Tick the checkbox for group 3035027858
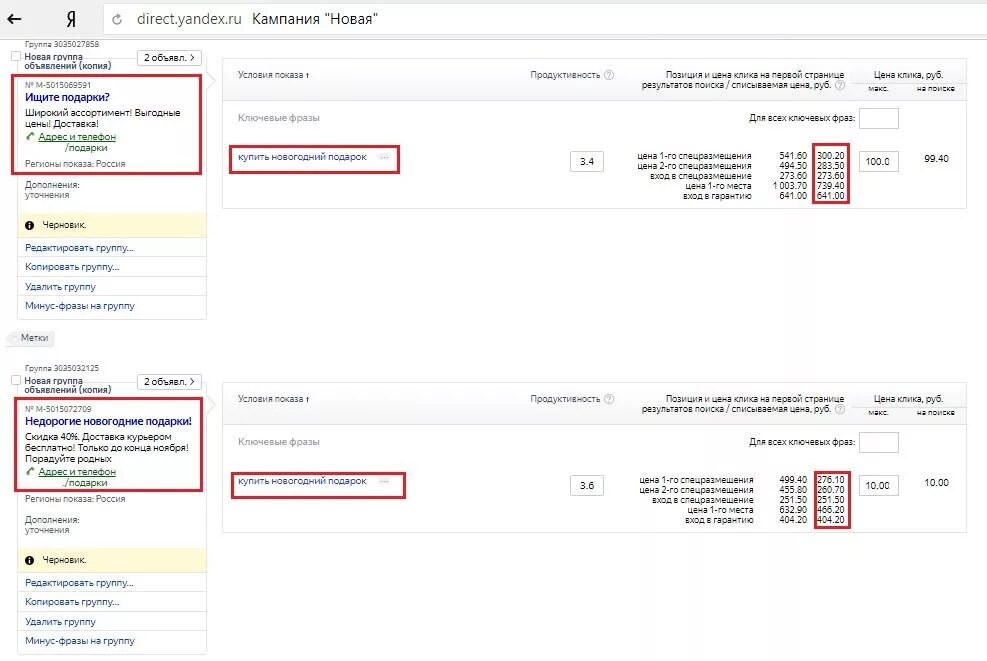This screenshot has width=987, height=661. tap(16, 57)
